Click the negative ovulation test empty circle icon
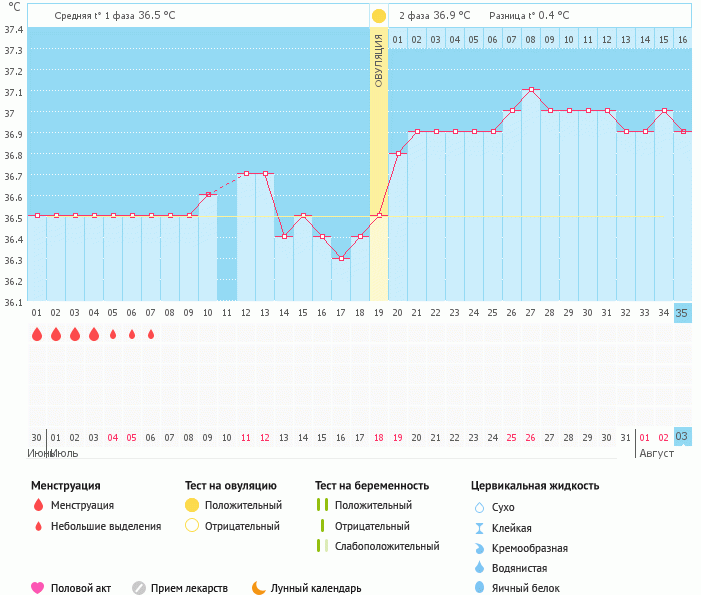 (x=192, y=526)
